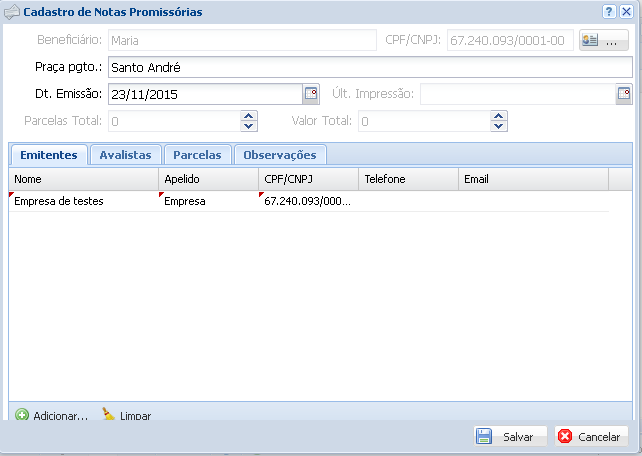Viewport: 642px width, 456px height.
Task: Open beneficiary lookup card button
Action: 603,41
